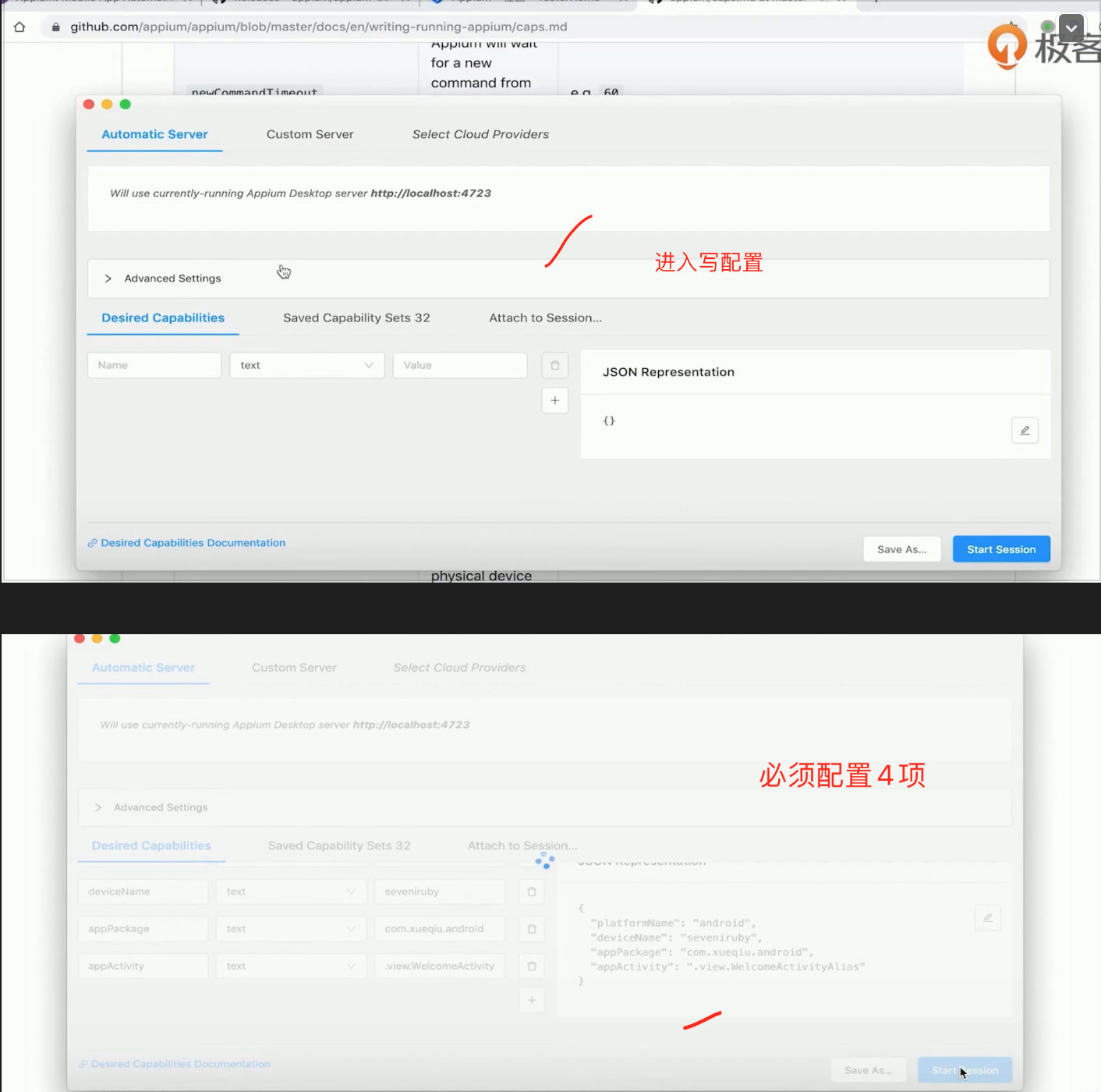
Task: Click Save As button in the active window
Action: (x=902, y=549)
